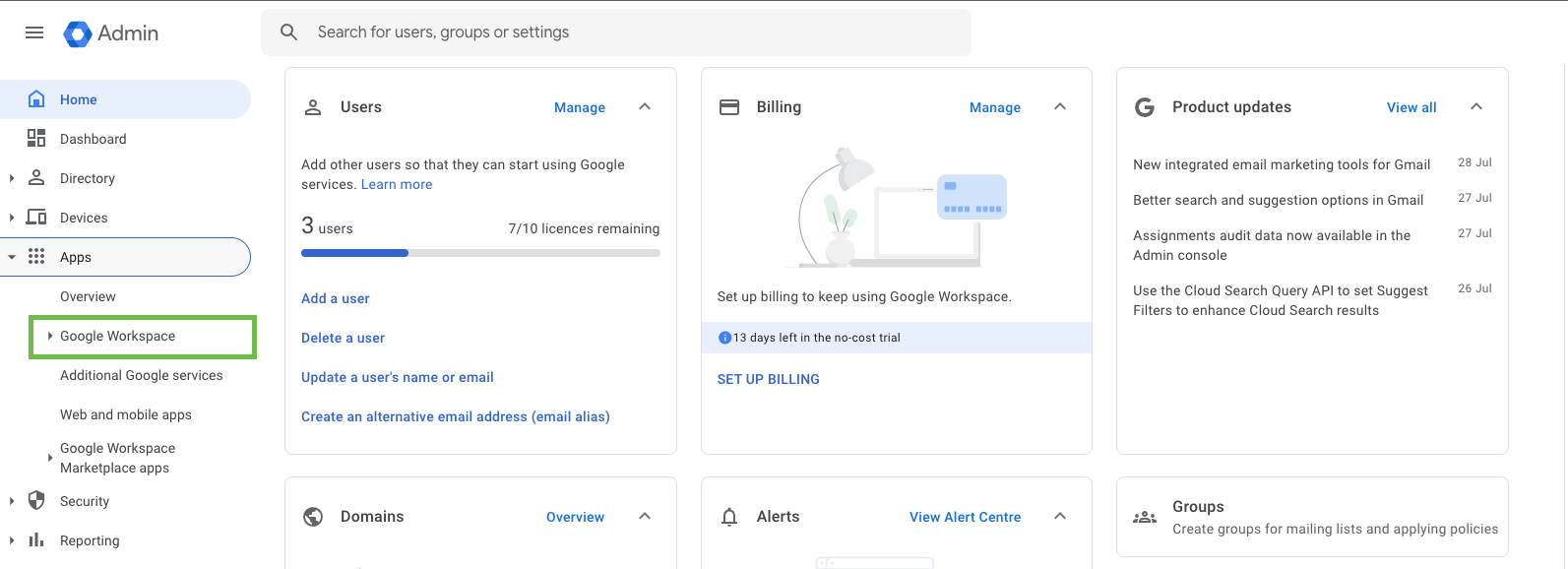Collapse the Alerts card chevron
The image size is (1568, 569).
click(1060, 516)
